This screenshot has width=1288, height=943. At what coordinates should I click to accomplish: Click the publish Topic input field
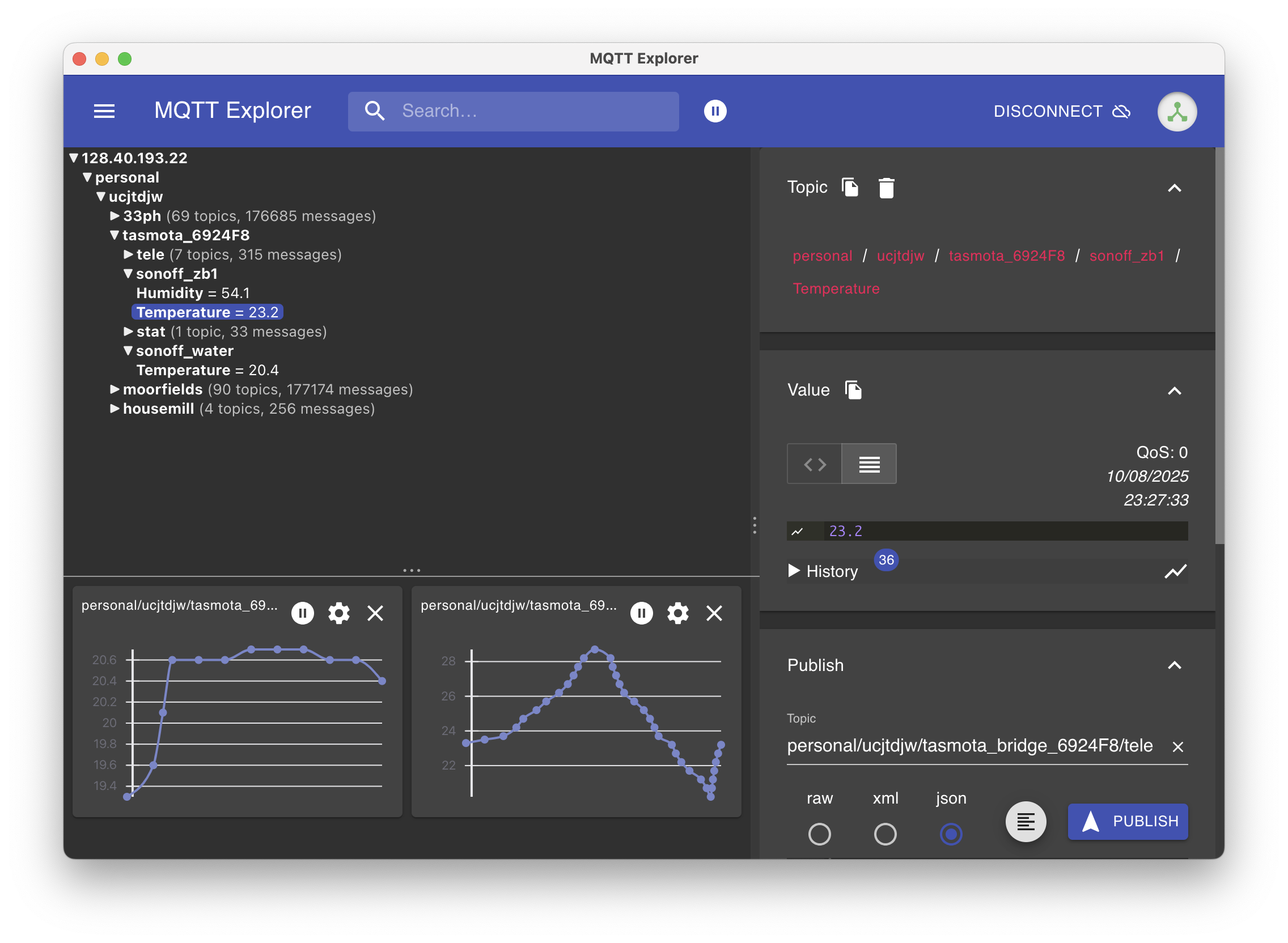pos(969,746)
